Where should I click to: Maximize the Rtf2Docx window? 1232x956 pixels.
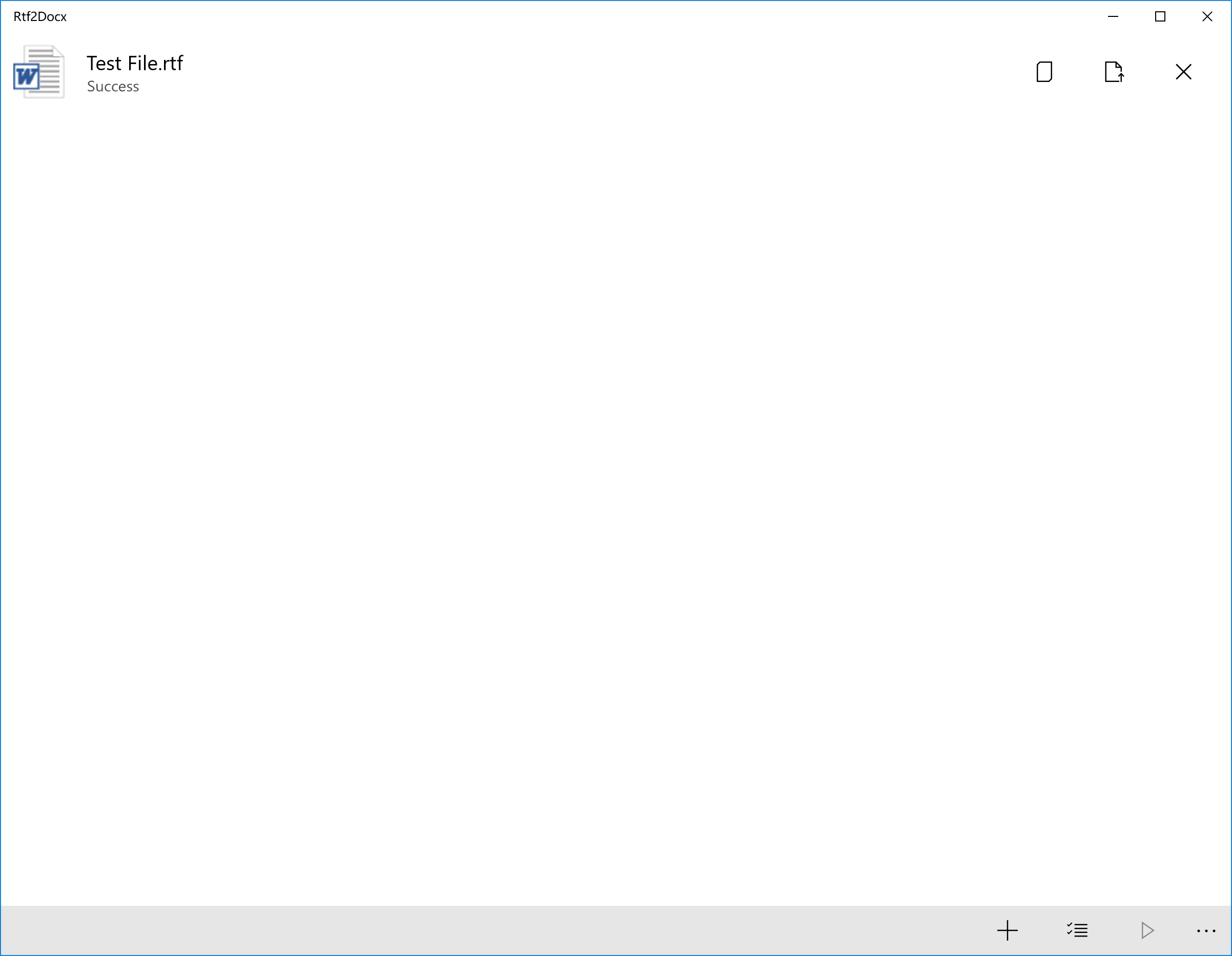(1160, 16)
